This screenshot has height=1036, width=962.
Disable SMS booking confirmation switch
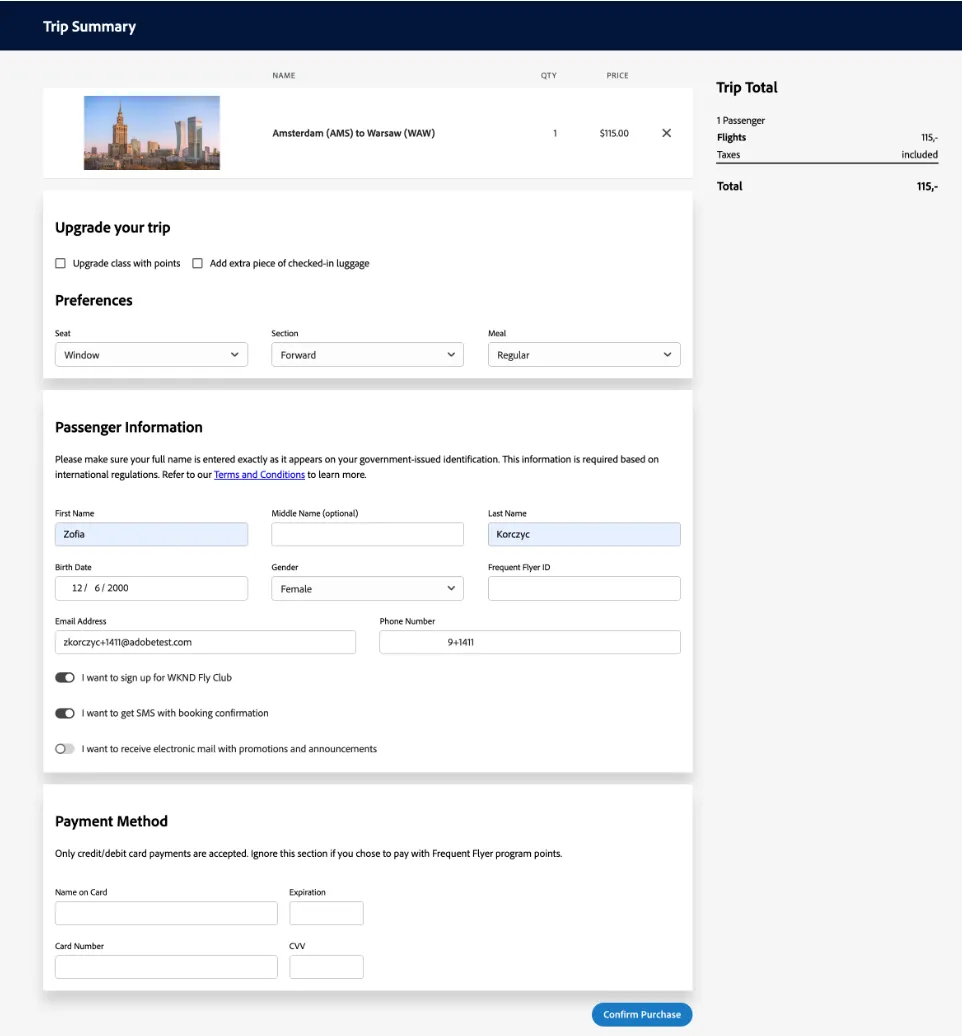65,713
